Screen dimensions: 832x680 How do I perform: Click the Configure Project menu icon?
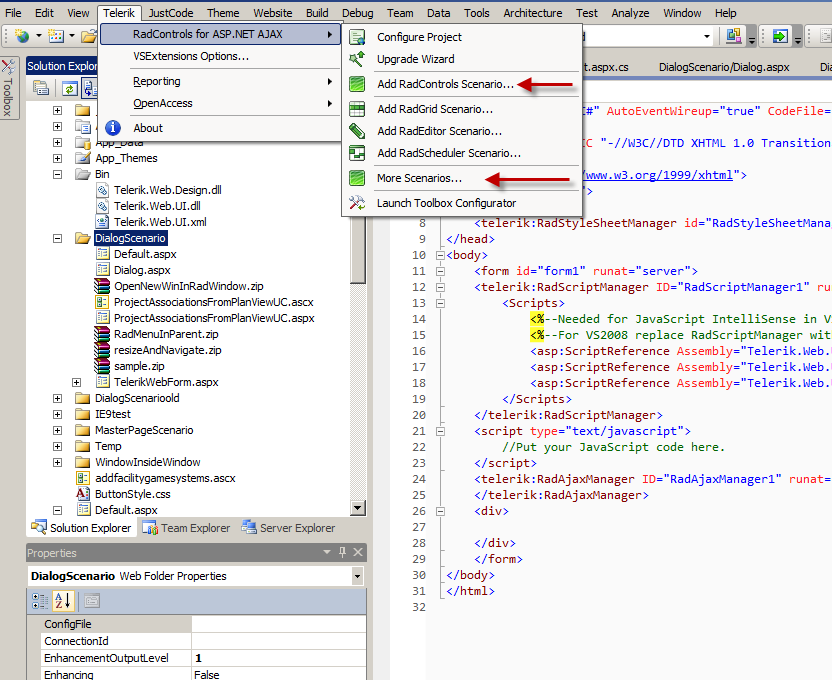pyautogui.click(x=357, y=37)
